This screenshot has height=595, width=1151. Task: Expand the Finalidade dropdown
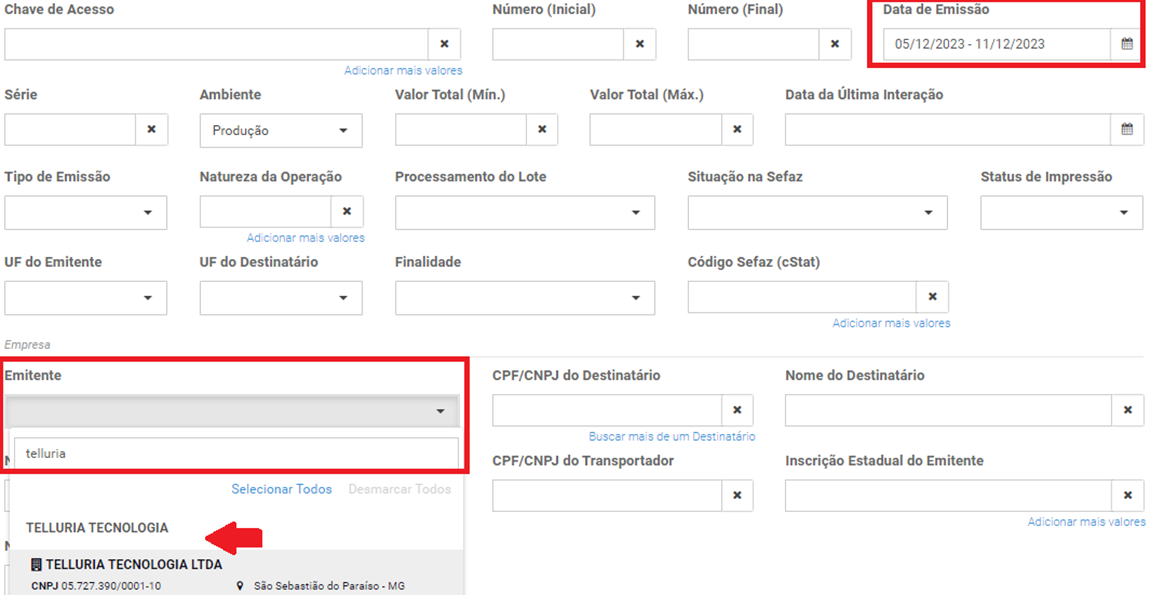tap(525, 297)
